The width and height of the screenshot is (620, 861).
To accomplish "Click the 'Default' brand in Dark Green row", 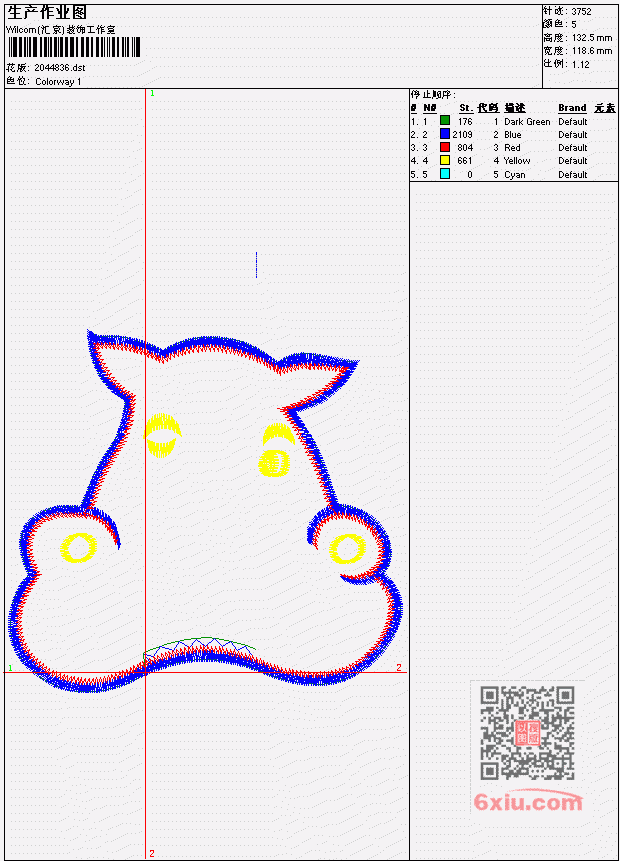I will [x=572, y=122].
